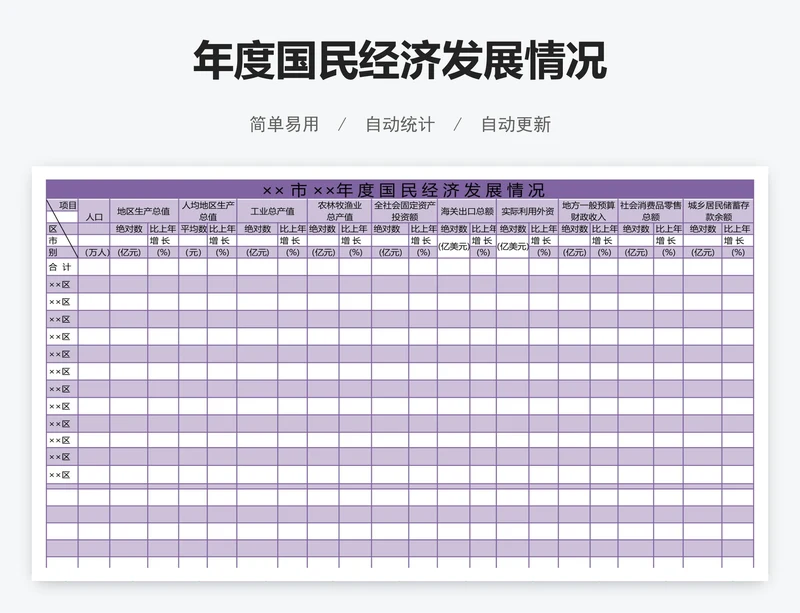Click the page heading 年度国民经济发展情况
The image size is (800, 613).
coord(399,60)
